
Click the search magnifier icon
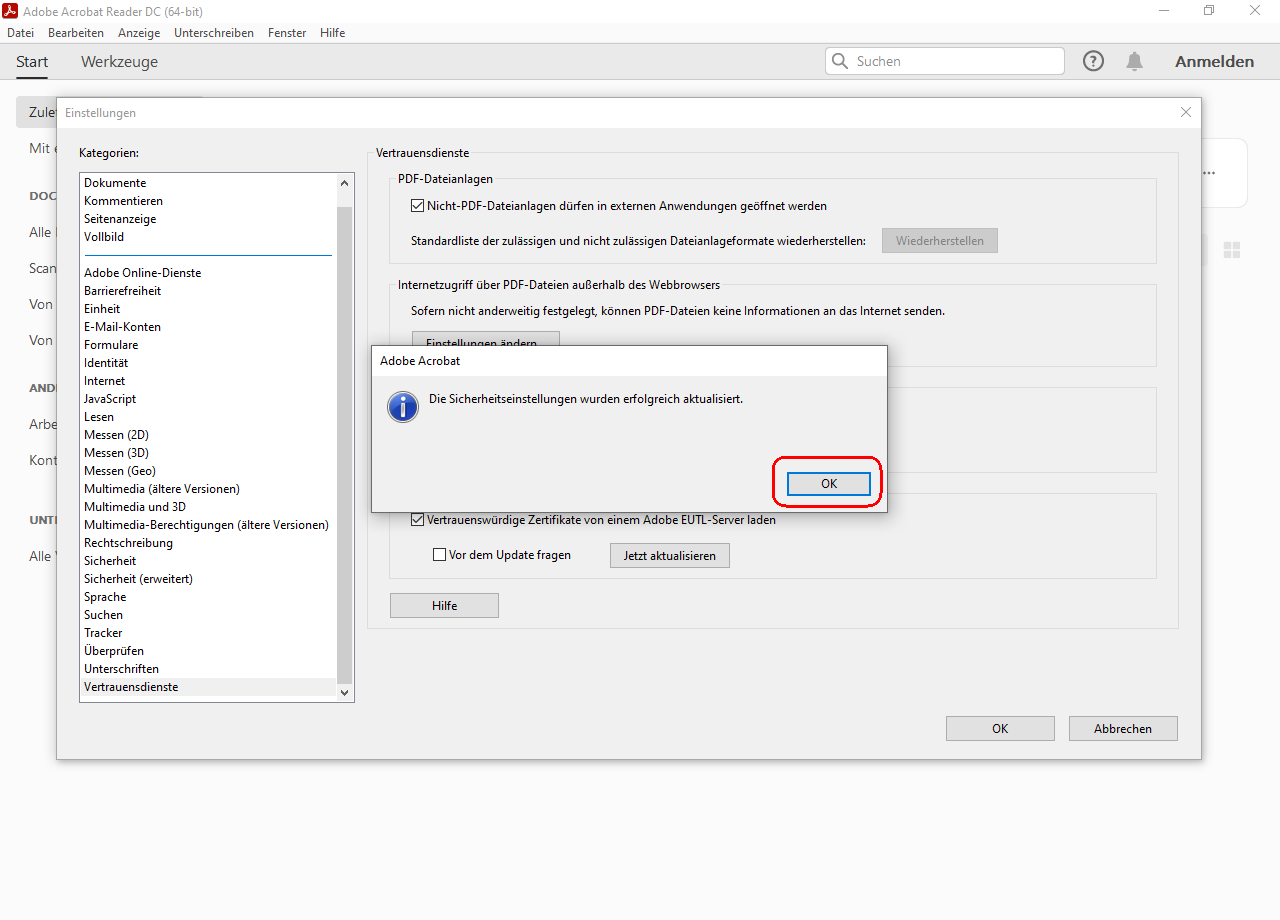pyautogui.click(x=840, y=61)
